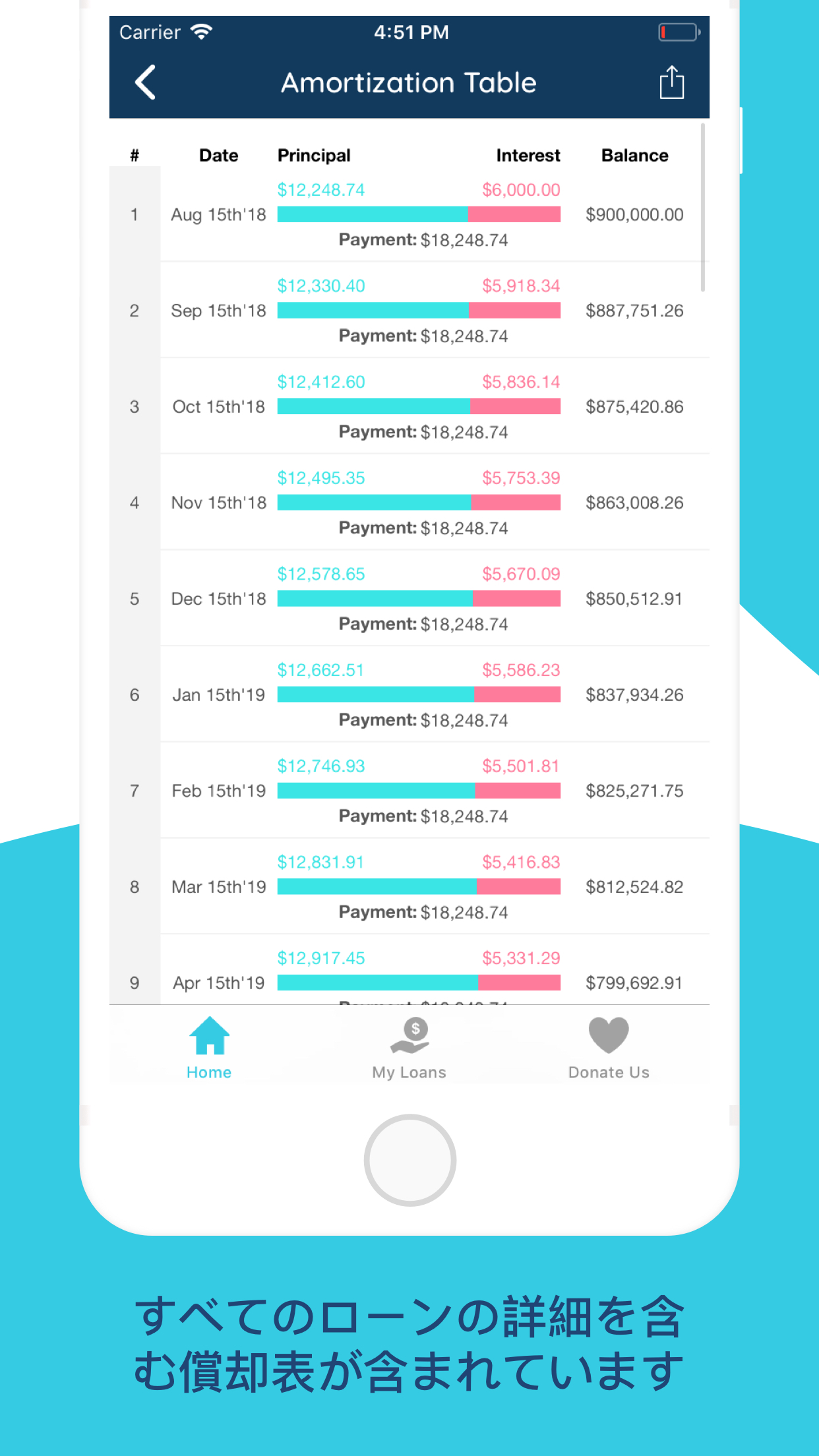Tap the Home house icon
The image size is (819, 1456).
coord(209,1035)
